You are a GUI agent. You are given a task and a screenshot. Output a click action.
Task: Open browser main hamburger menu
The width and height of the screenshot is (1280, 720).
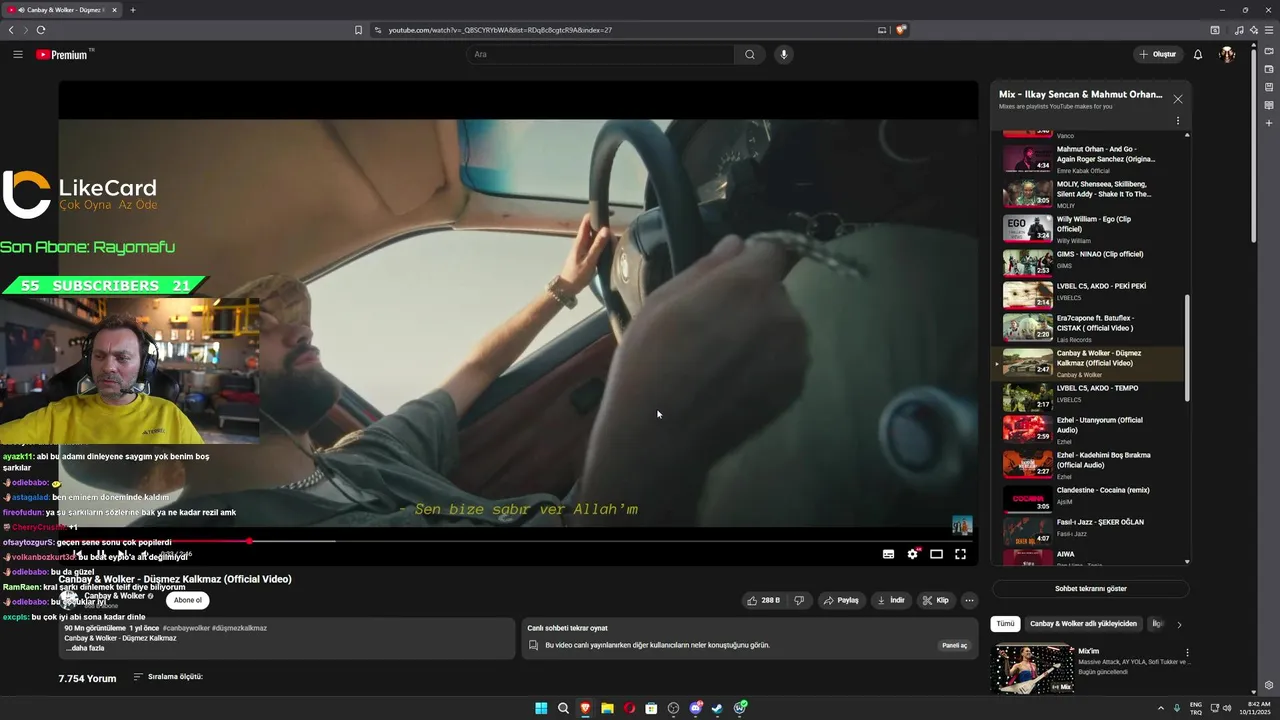tap(1269, 30)
